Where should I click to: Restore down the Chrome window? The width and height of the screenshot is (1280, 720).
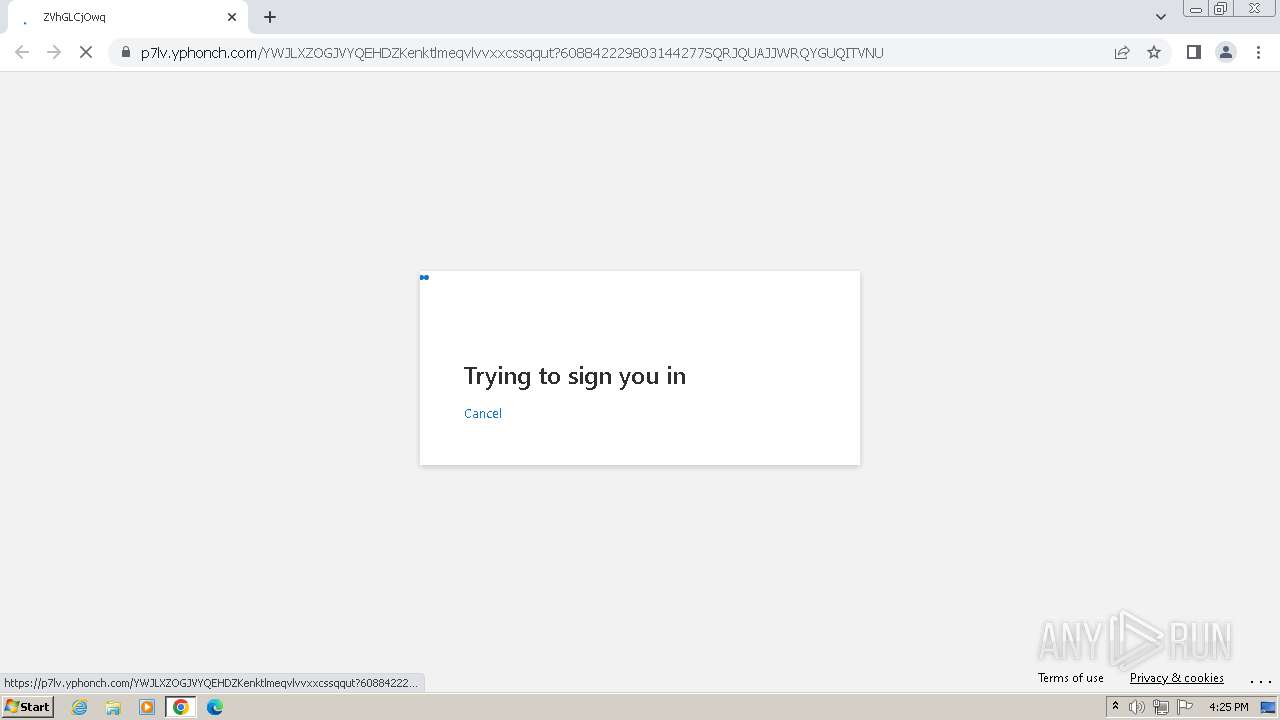(x=1221, y=9)
